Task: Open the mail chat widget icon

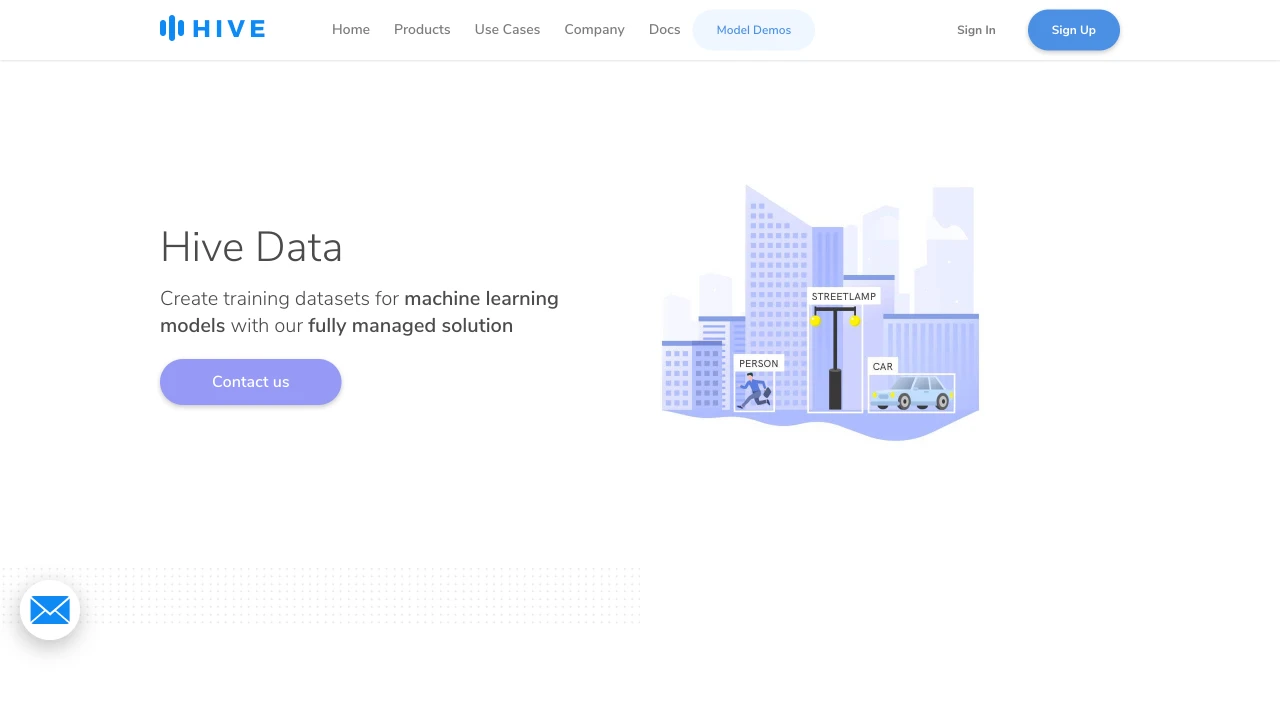Action: point(50,610)
